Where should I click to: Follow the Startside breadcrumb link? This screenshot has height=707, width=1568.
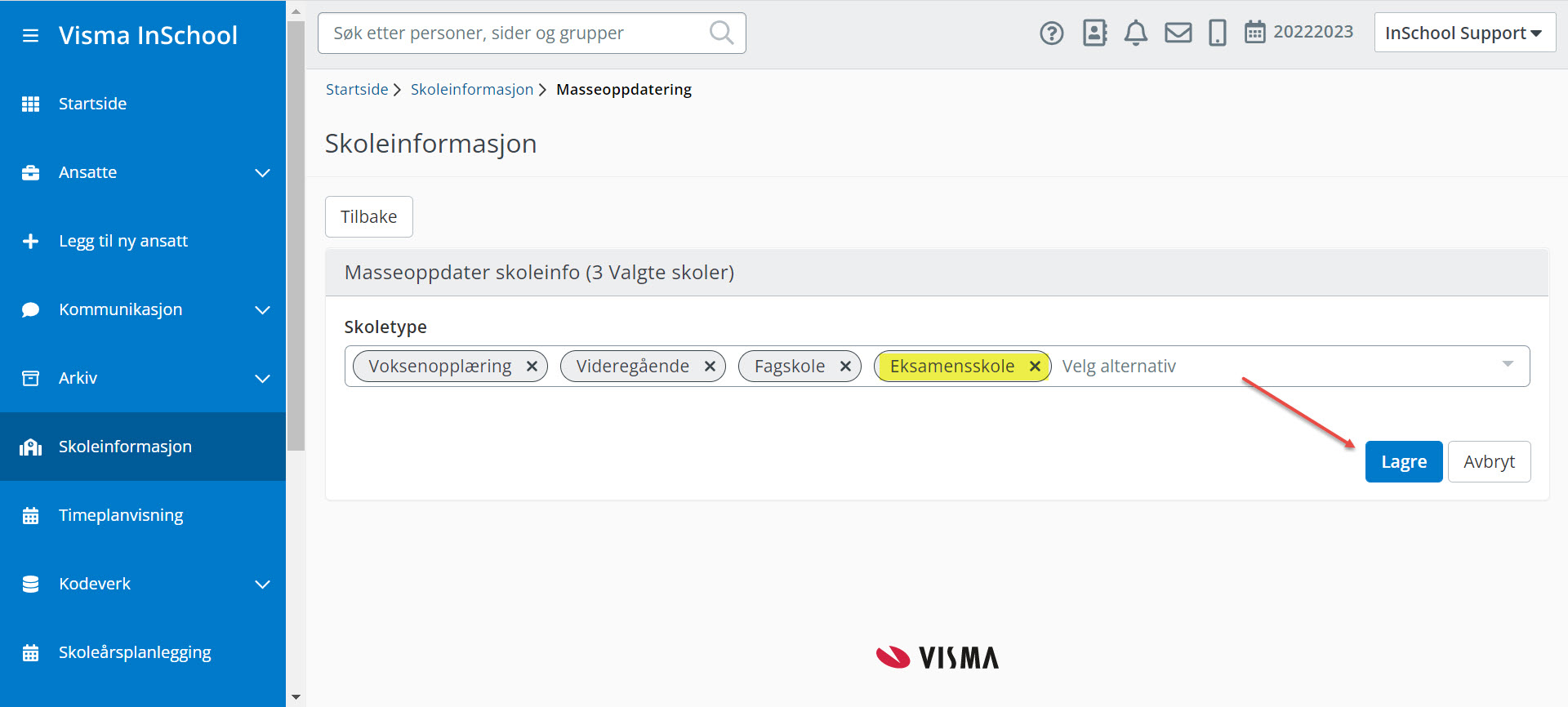(x=357, y=89)
